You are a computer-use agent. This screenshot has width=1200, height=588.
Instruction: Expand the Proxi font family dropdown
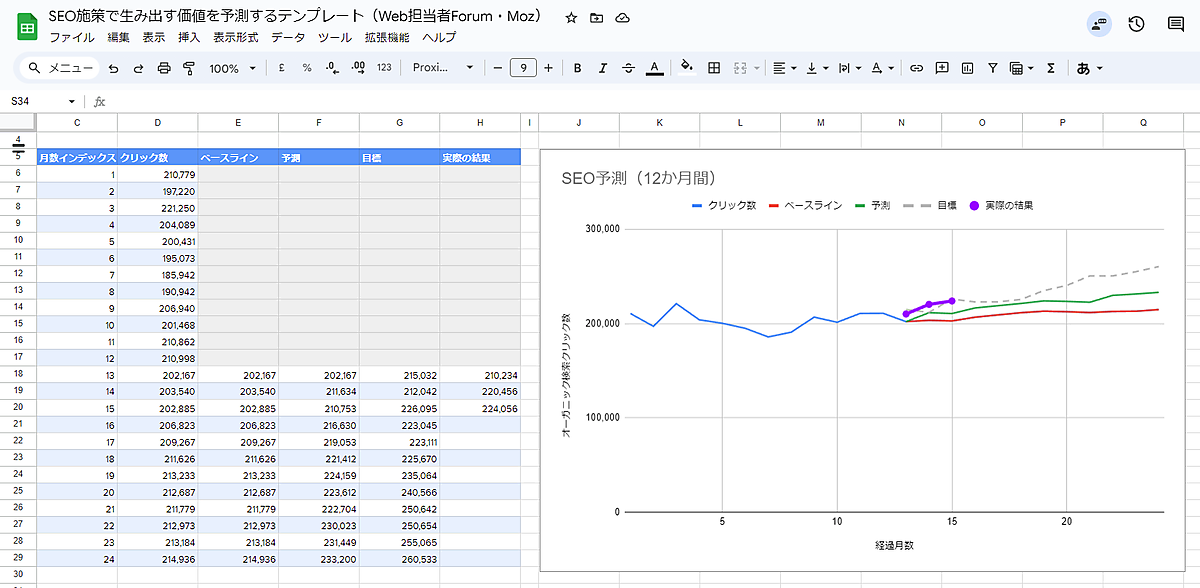pos(444,68)
